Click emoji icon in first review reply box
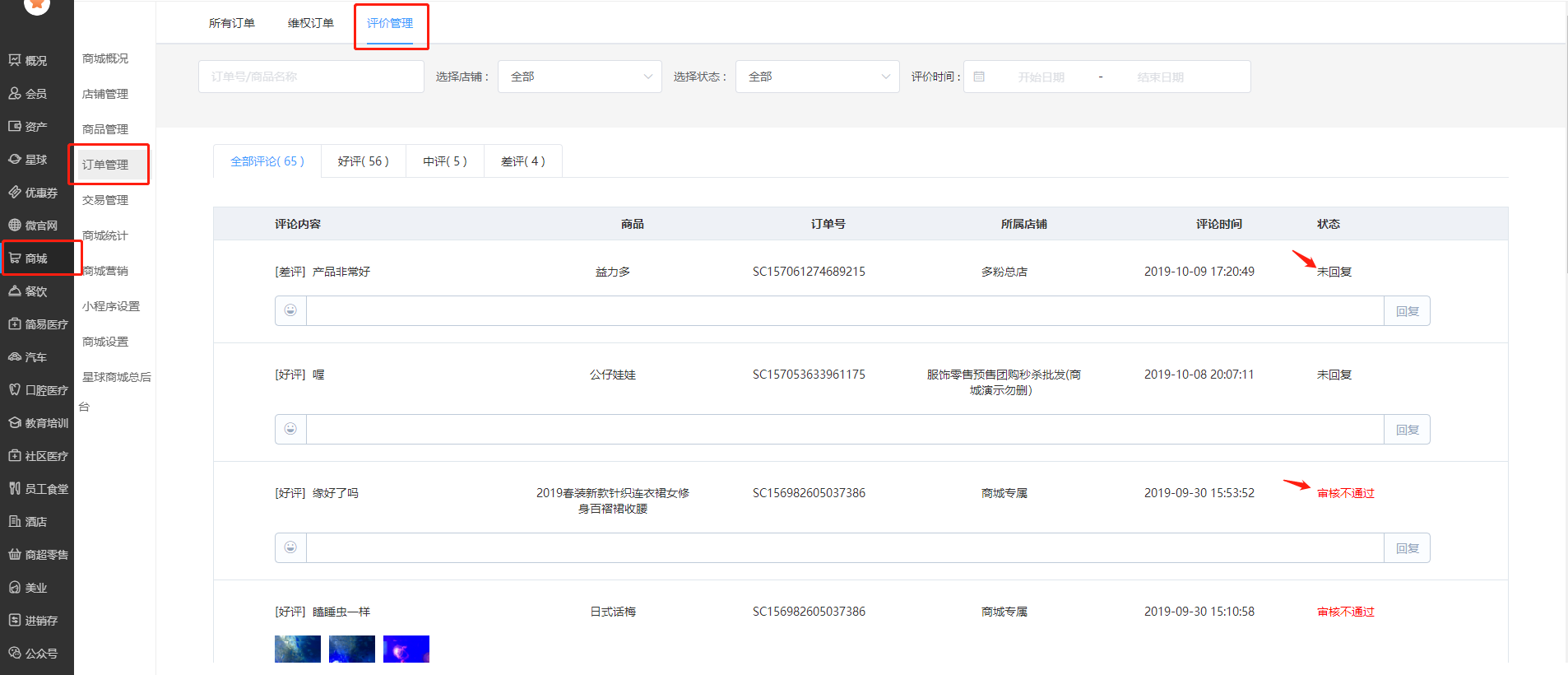Screen dimensions: 1568x675 coord(290,310)
